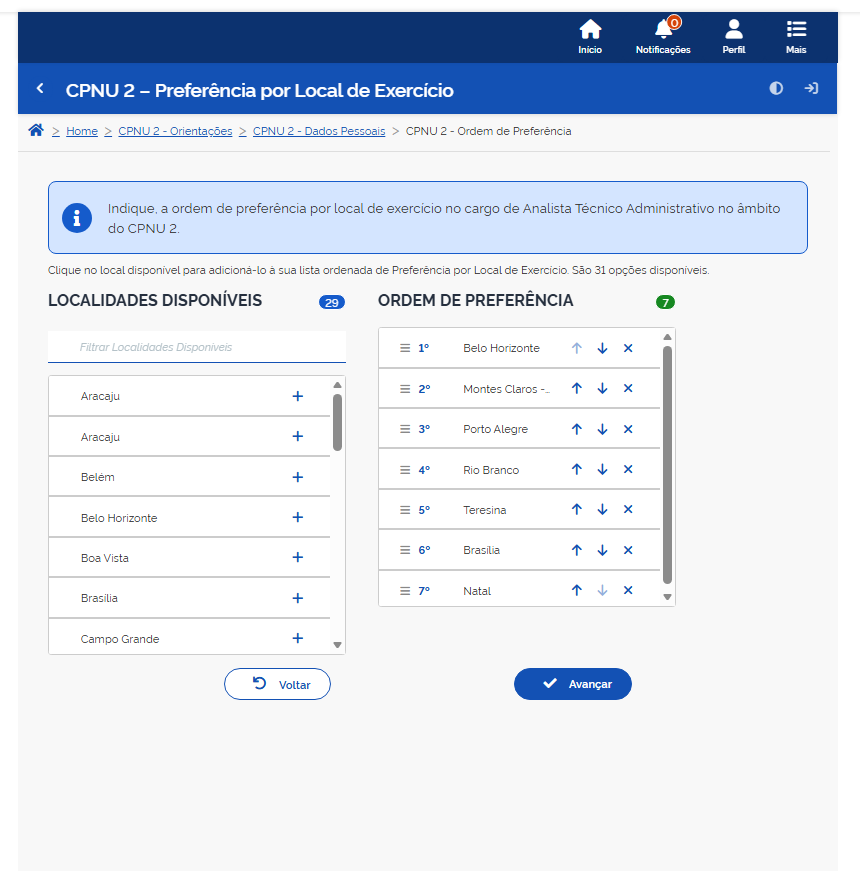The height and width of the screenshot is (871, 860).
Task: Open the Mais menu
Action: tap(796, 37)
